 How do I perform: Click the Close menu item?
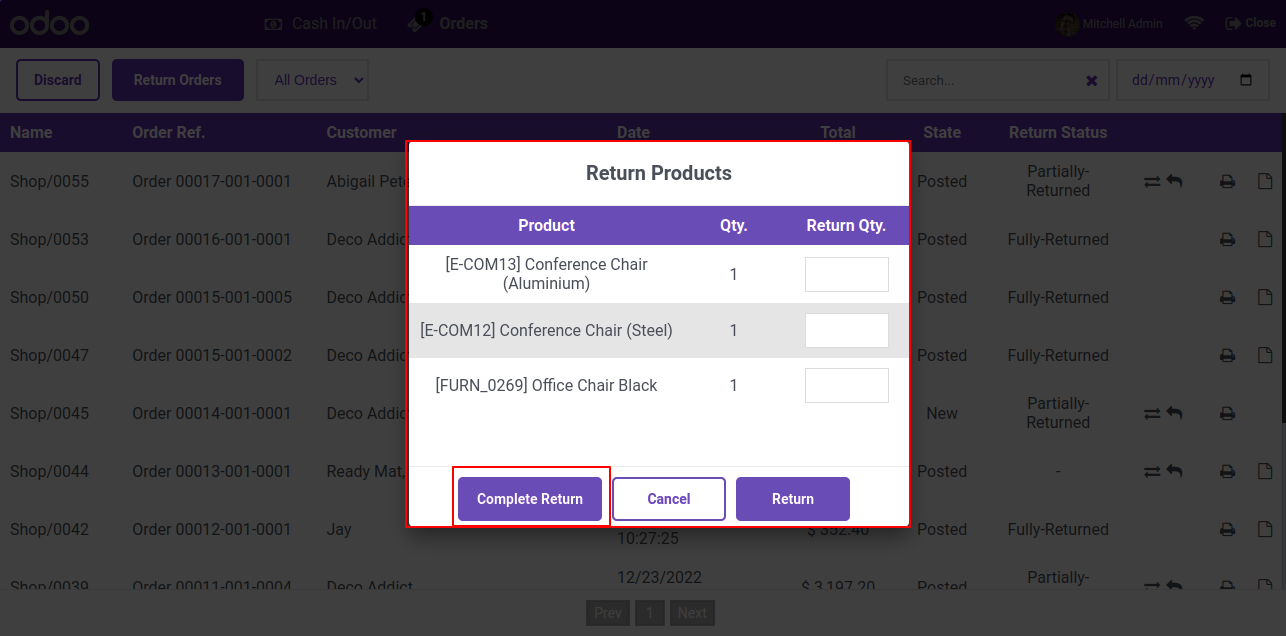pyautogui.click(x=1250, y=22)
